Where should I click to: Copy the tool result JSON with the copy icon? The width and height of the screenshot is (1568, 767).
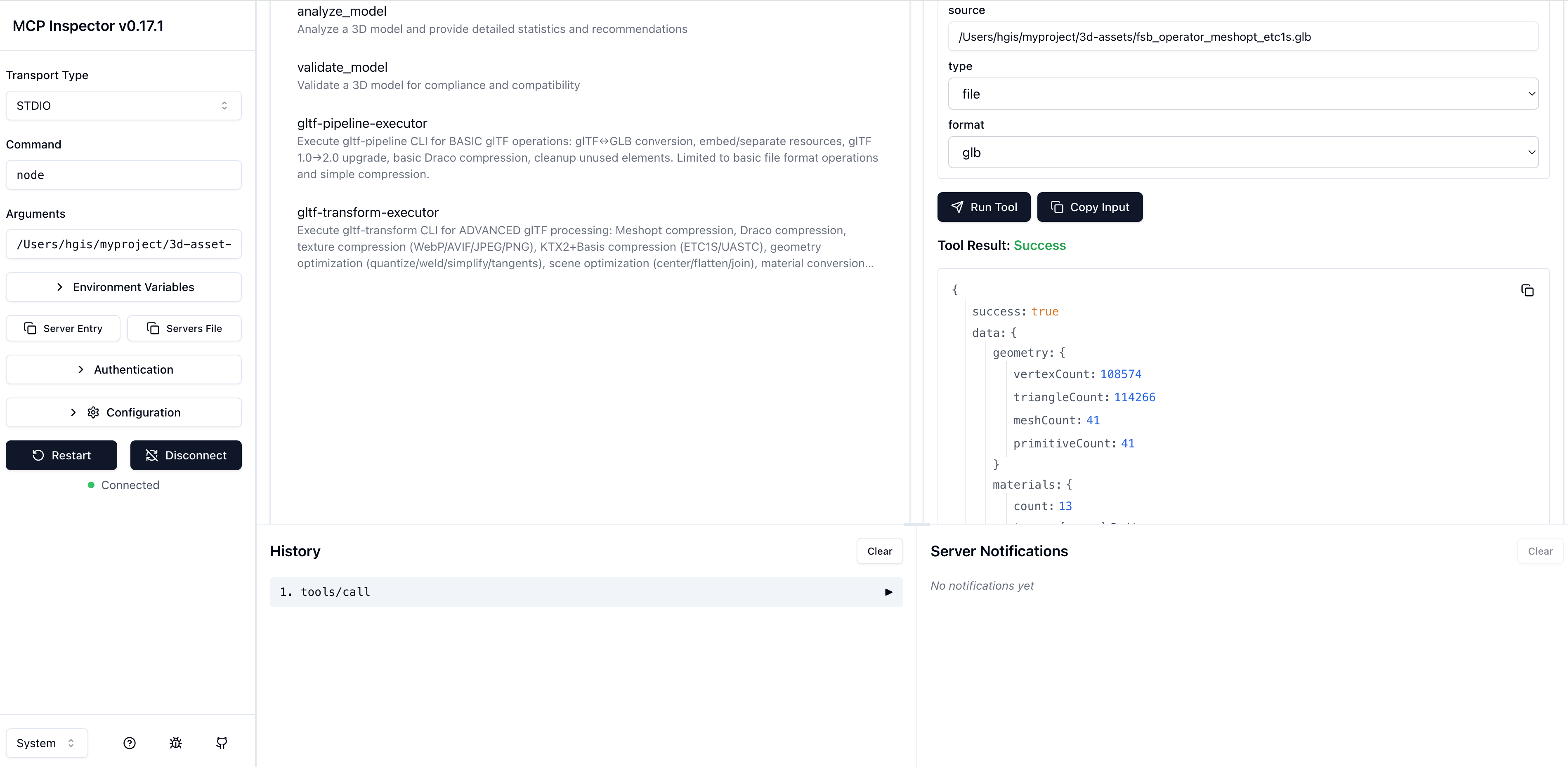point(1527,291)
